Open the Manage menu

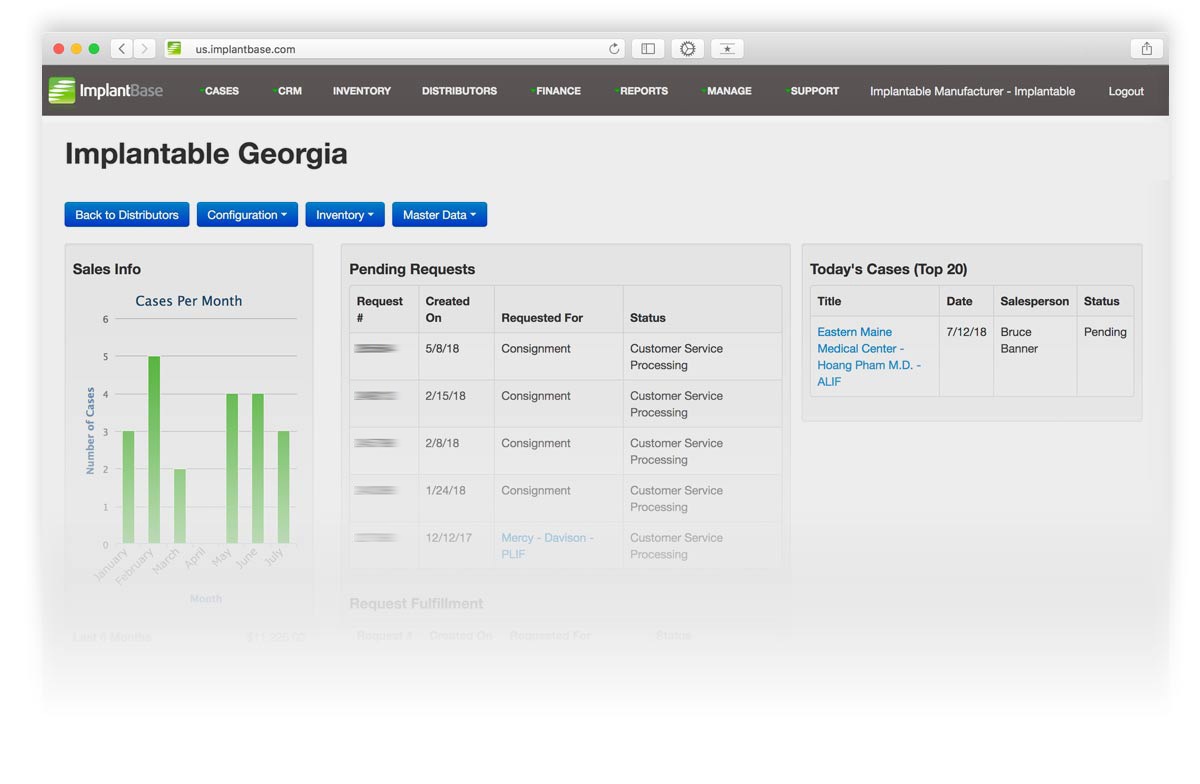[x=727, y=91]
